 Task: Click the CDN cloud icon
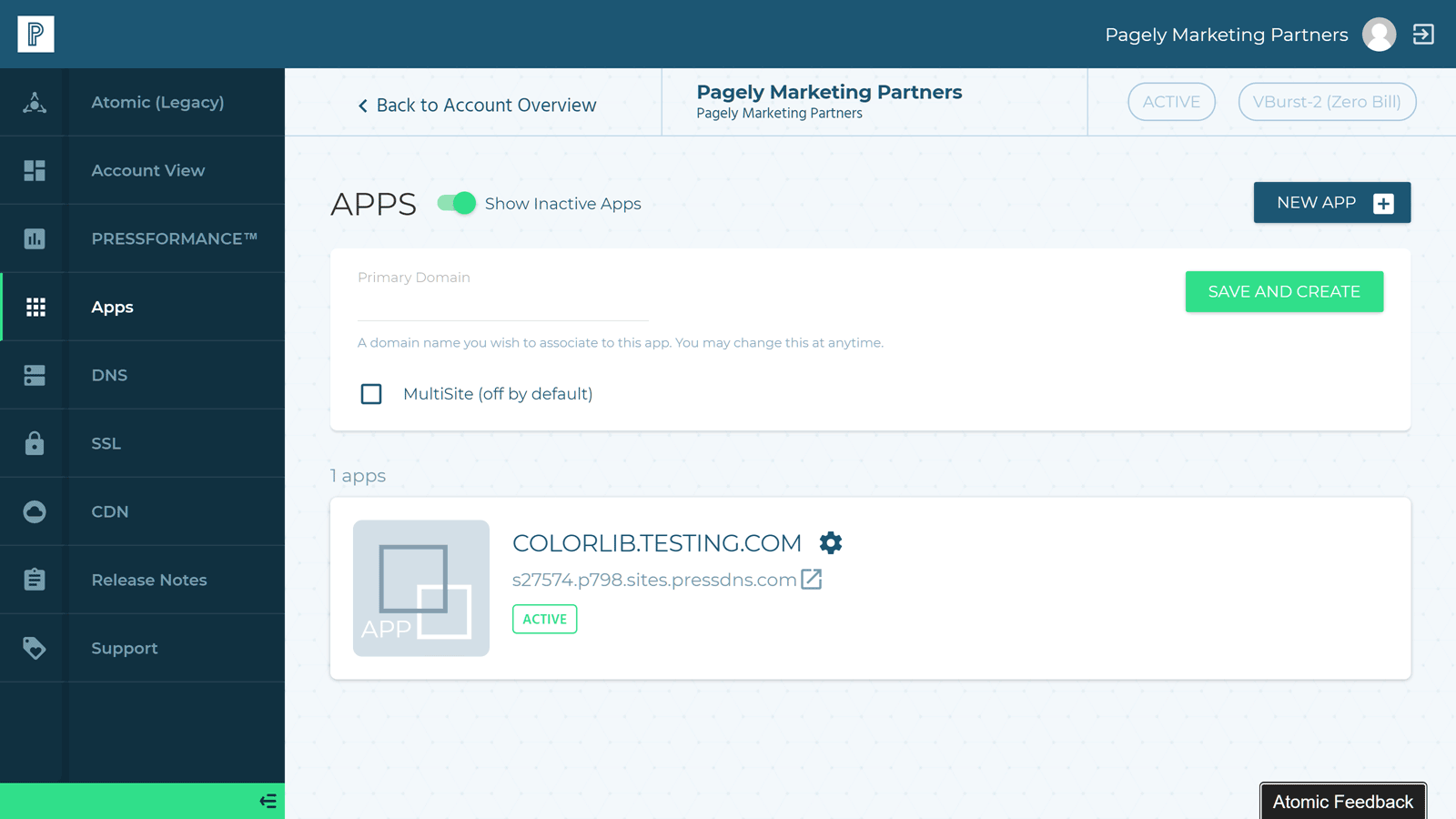[x=34, y=511]
